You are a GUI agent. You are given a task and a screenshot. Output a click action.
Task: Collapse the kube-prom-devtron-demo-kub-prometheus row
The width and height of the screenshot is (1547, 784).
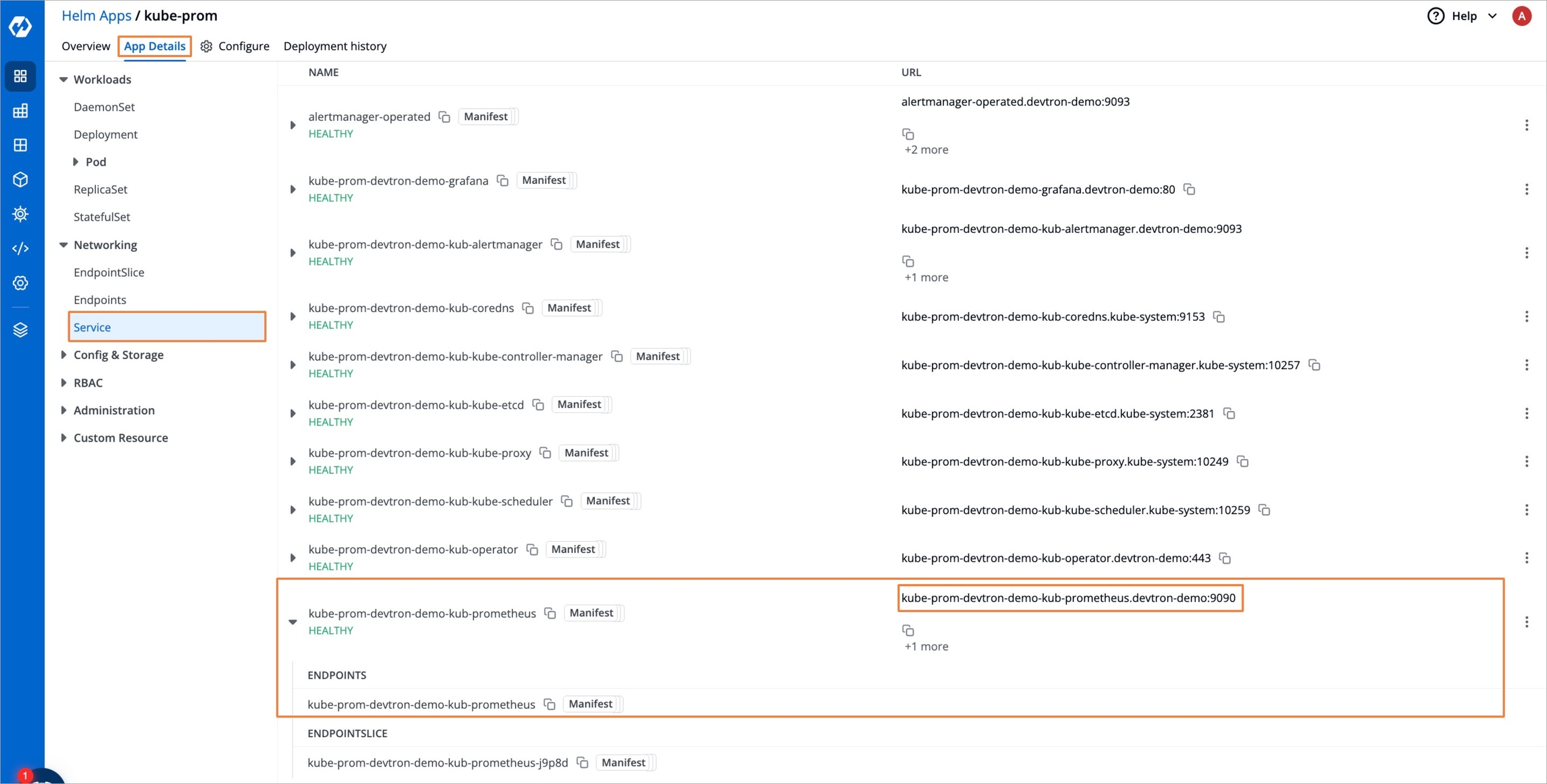tap(293, 622)
